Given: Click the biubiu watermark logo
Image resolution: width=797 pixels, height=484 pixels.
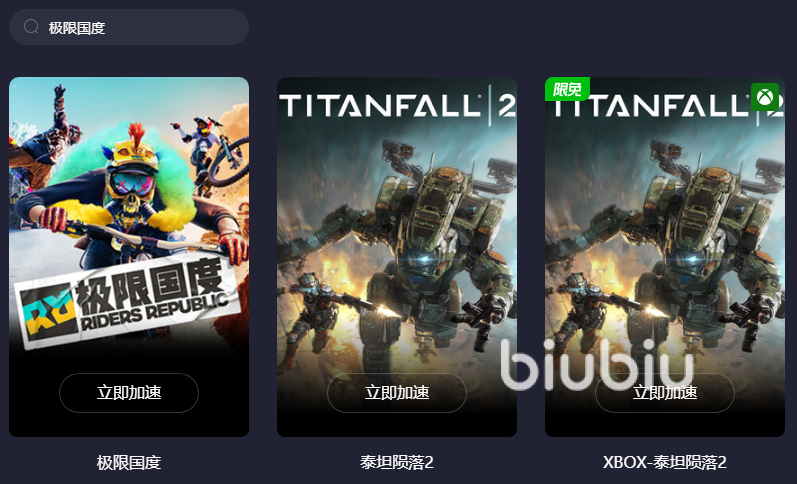Looking at the screenshot, I should coord(597,365).
